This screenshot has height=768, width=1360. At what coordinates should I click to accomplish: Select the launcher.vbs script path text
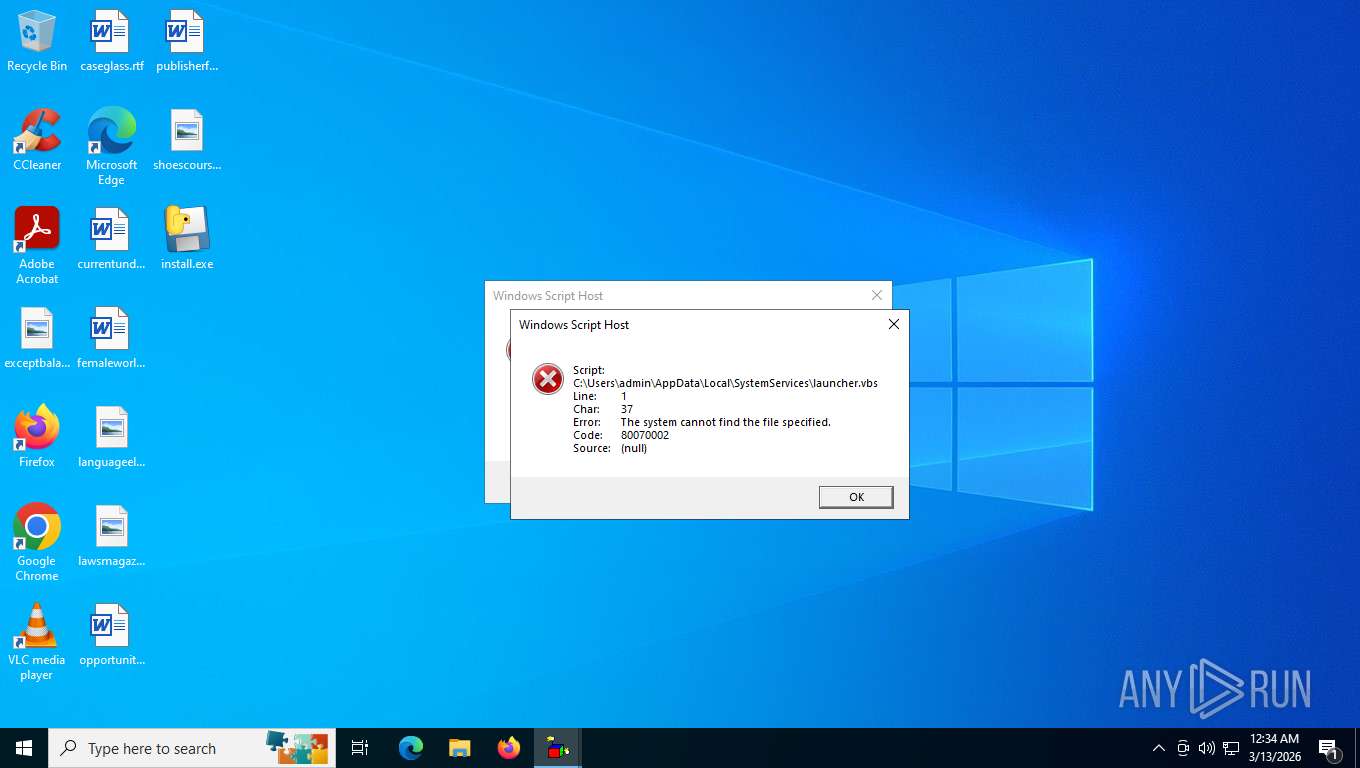[x=725, y=383]
